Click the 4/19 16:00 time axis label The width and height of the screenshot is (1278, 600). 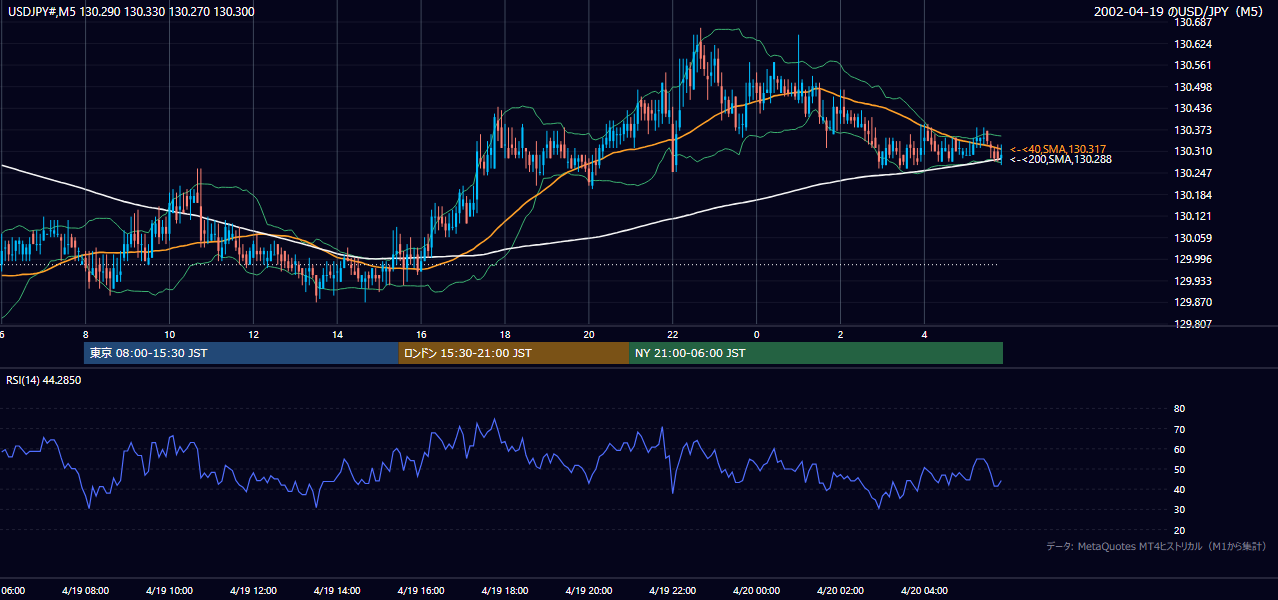tap(420, 590)
